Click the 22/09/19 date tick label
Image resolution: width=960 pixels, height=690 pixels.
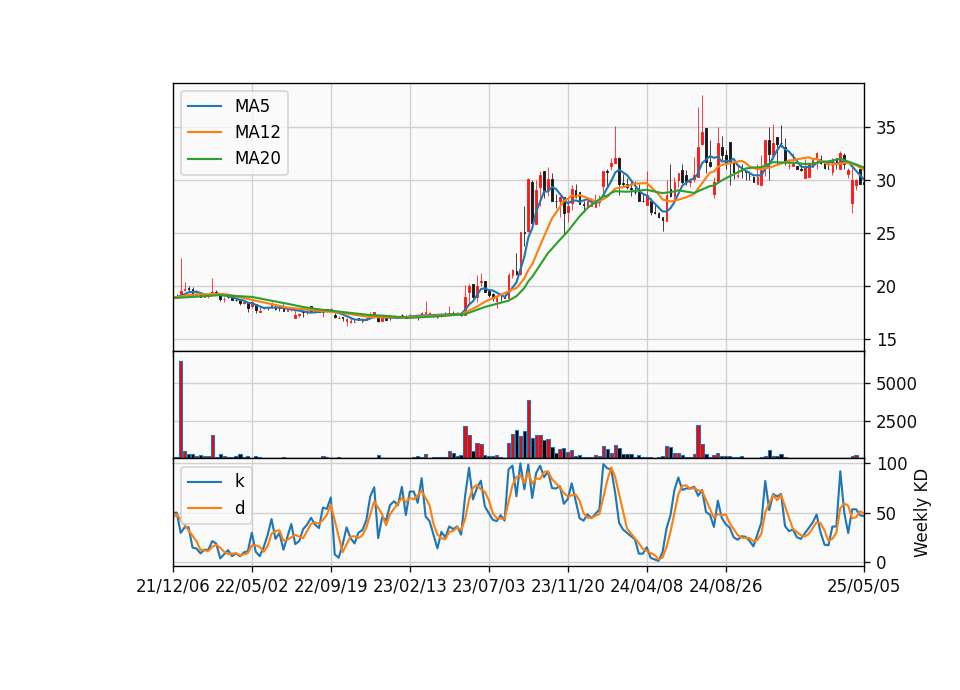(331, 586)
